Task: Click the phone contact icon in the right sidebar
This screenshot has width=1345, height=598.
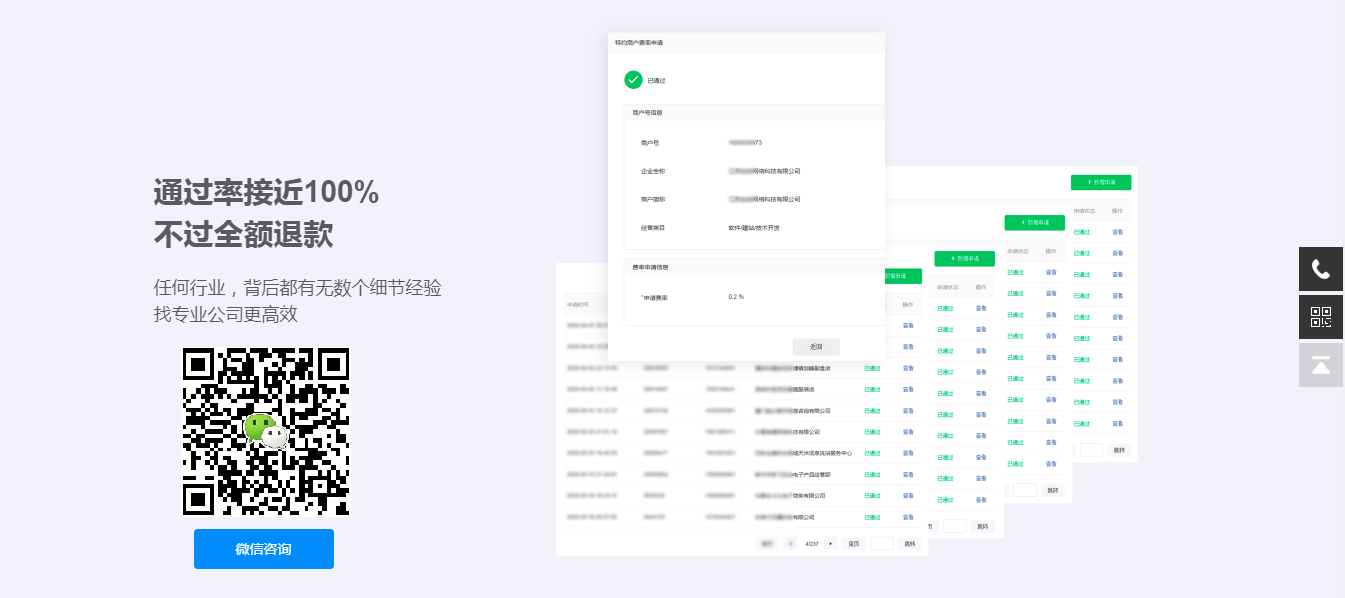Action: tap(1321, 269)
